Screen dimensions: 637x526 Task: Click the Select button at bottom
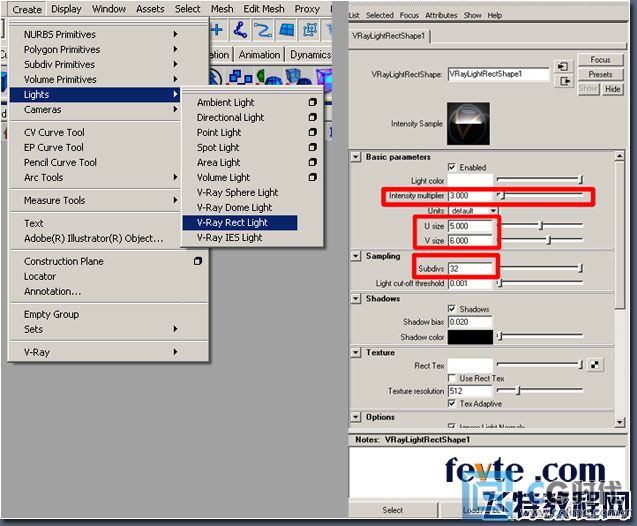(392, 510)
